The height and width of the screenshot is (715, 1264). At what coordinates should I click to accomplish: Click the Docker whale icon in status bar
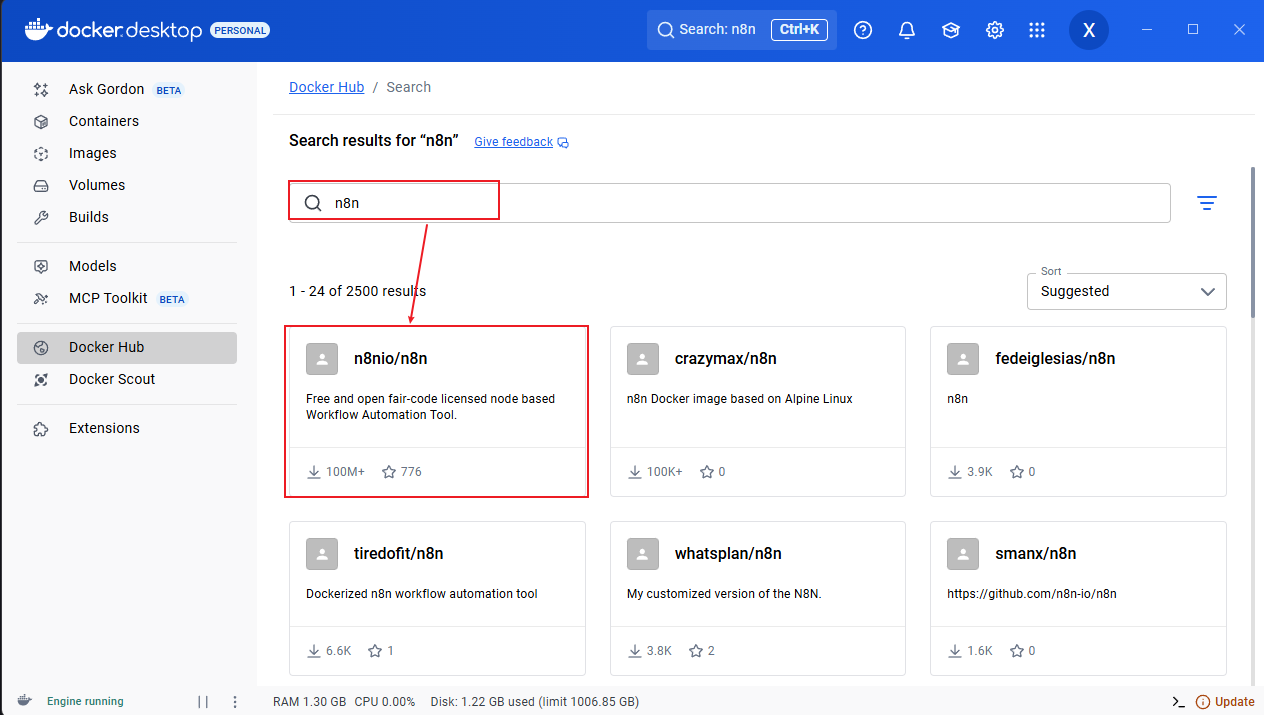(25, 701)
